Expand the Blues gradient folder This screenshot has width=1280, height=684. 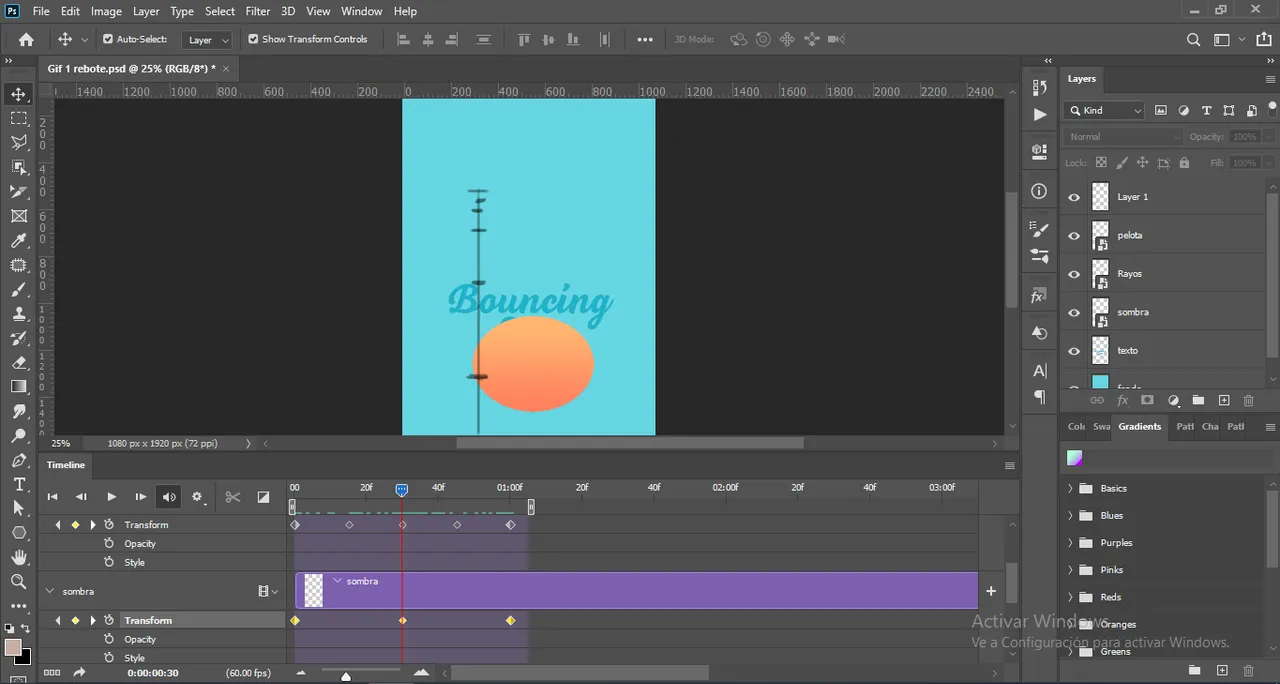point(1070,516)
